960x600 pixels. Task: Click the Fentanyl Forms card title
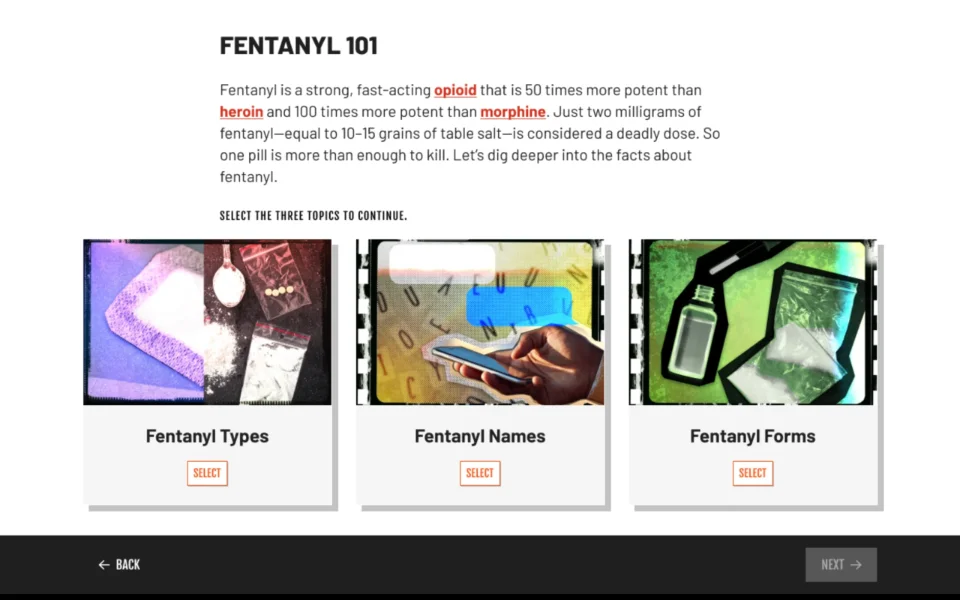(x=752, y=436)
